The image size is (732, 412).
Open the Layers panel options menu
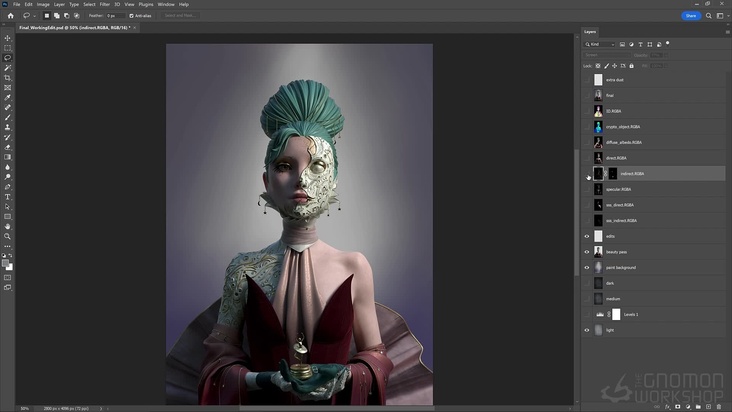click(727, 32)
